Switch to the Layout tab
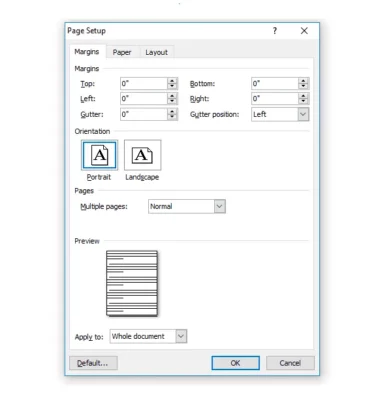This screenshot has height=410, width=380. [156, 52]
